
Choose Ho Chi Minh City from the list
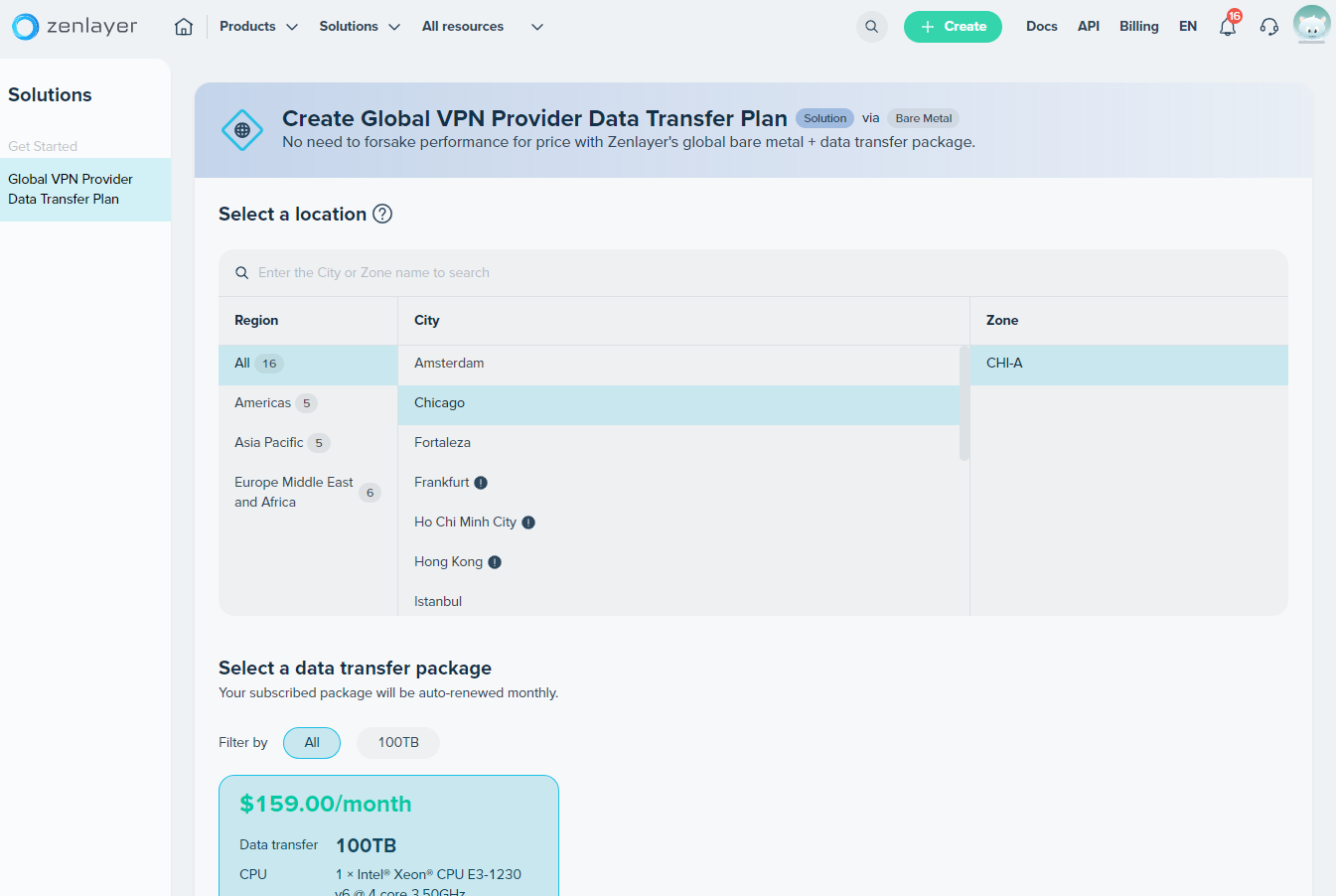tap(678, 523)
